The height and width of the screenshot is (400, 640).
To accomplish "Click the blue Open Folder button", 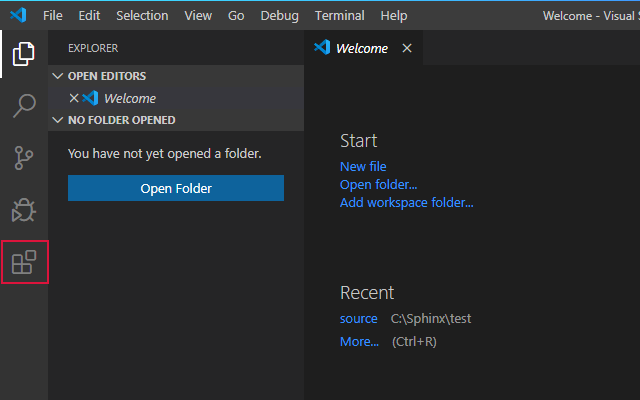I will point(176,188).
